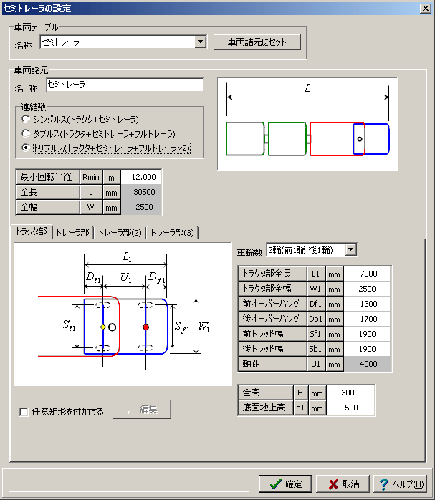Click the red semi-trailer box in overview
Image resolution: width=435 pixels, height=500 pixels.
pos(337,139)
